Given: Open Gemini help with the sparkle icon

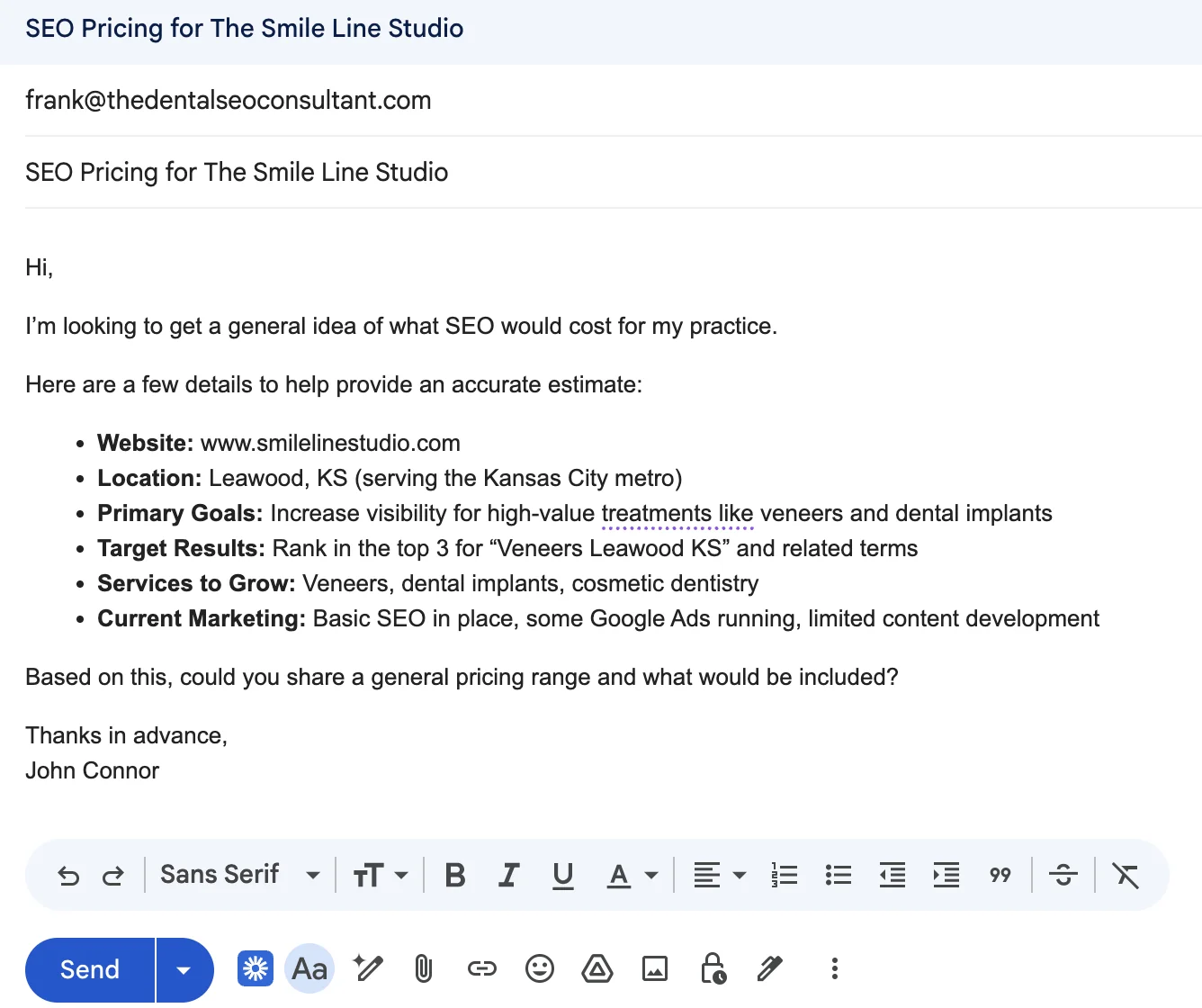Looking at the screenshot, I should pyautogui.click(x=256, y=967).
